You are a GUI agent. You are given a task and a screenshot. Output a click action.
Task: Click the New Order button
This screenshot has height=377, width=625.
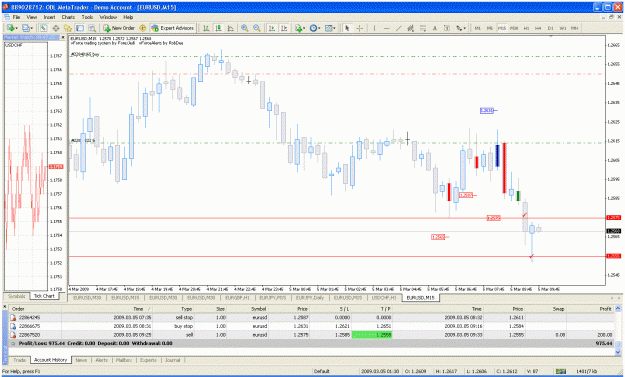coord(119,28)
